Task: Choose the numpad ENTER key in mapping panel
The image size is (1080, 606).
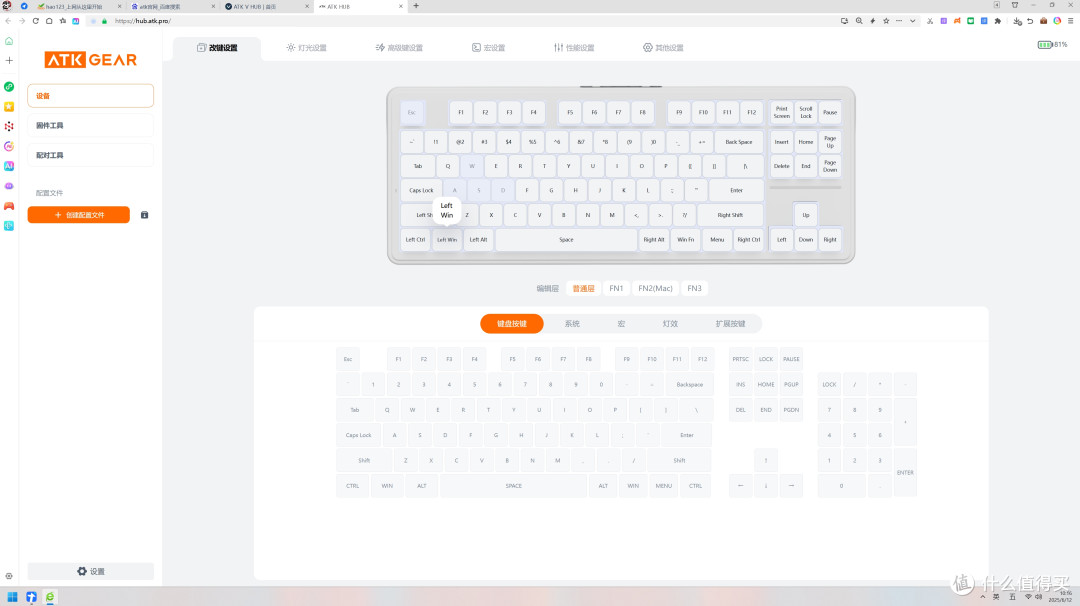Action: 905,472
